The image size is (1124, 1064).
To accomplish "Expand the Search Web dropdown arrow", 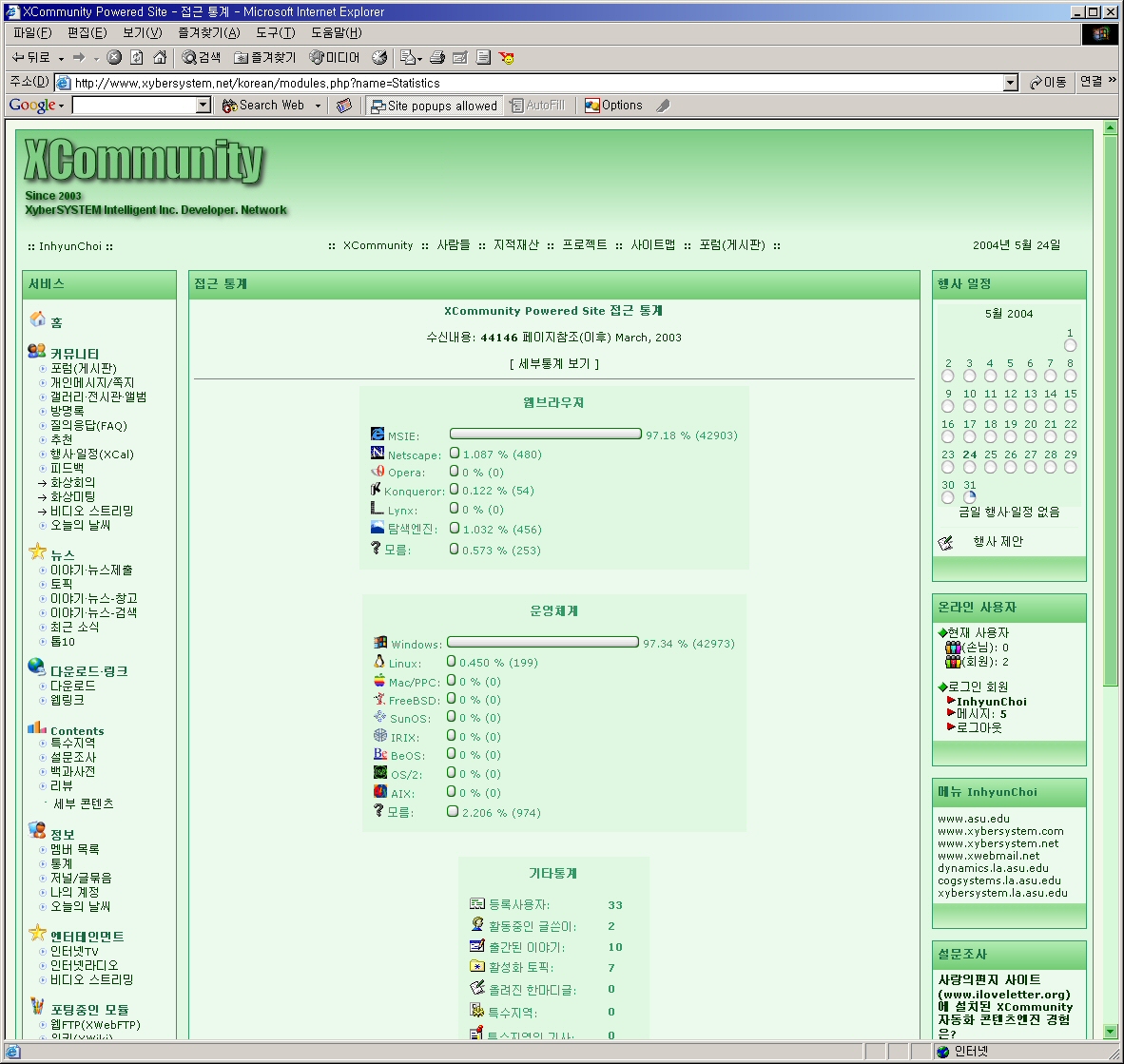I will pos(318,106).
